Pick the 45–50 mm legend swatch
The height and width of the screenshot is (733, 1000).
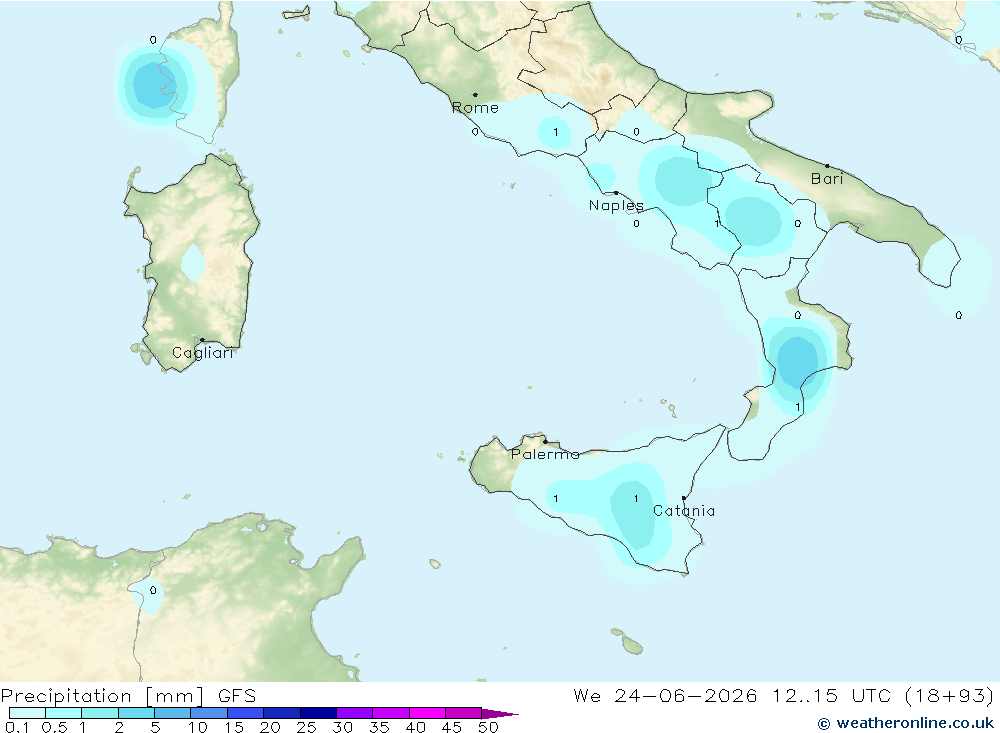[x=463, y=713]
